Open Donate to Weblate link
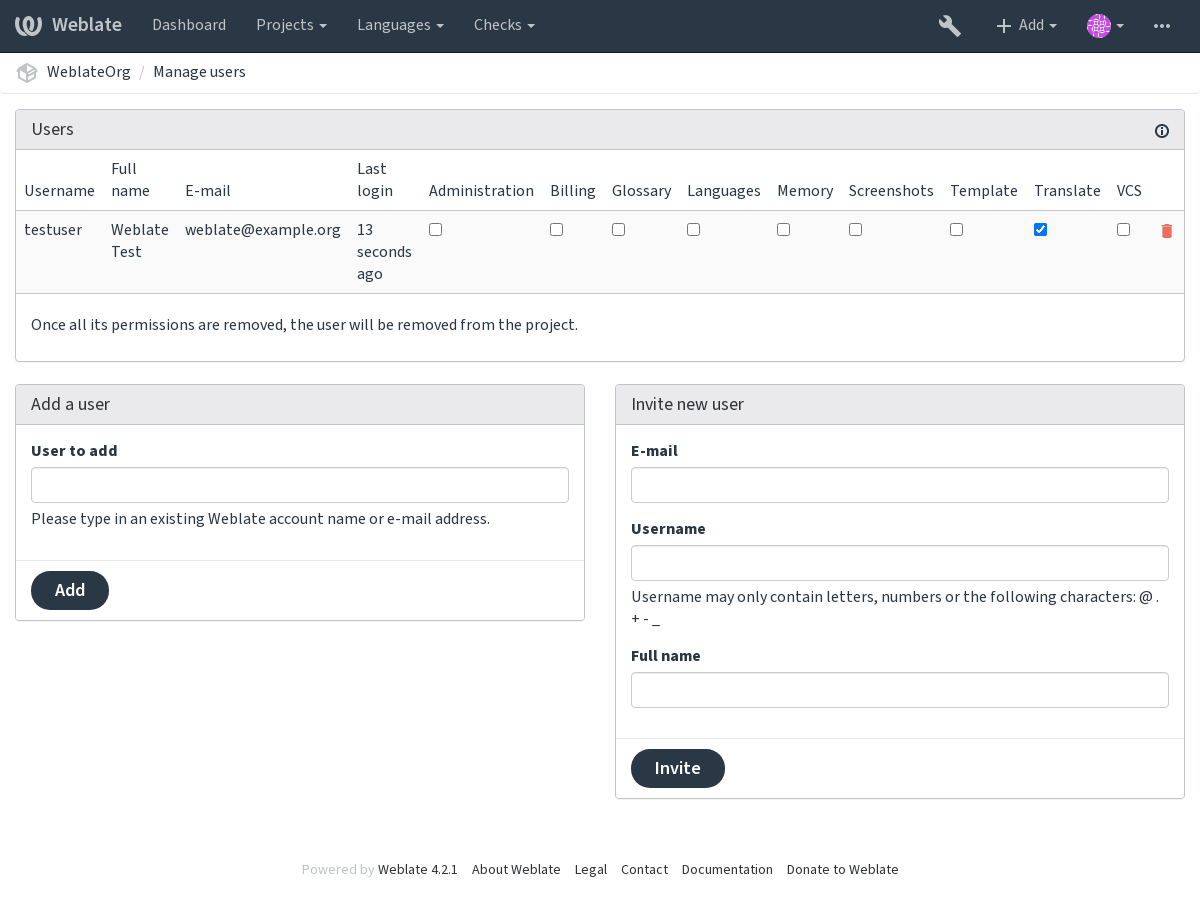Viewport: 1200px width, 903px height. point(842,869)
